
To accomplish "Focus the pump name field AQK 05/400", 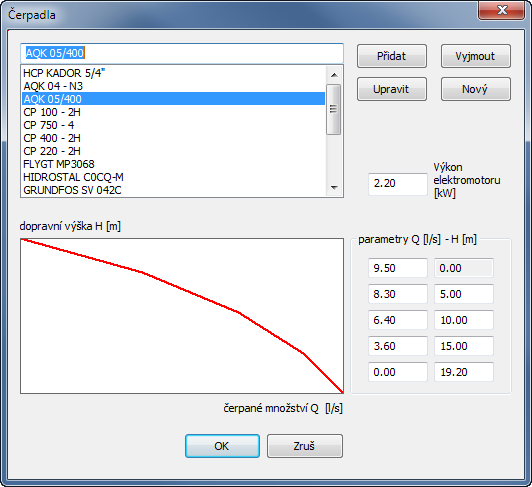I will tap(182, 53).
